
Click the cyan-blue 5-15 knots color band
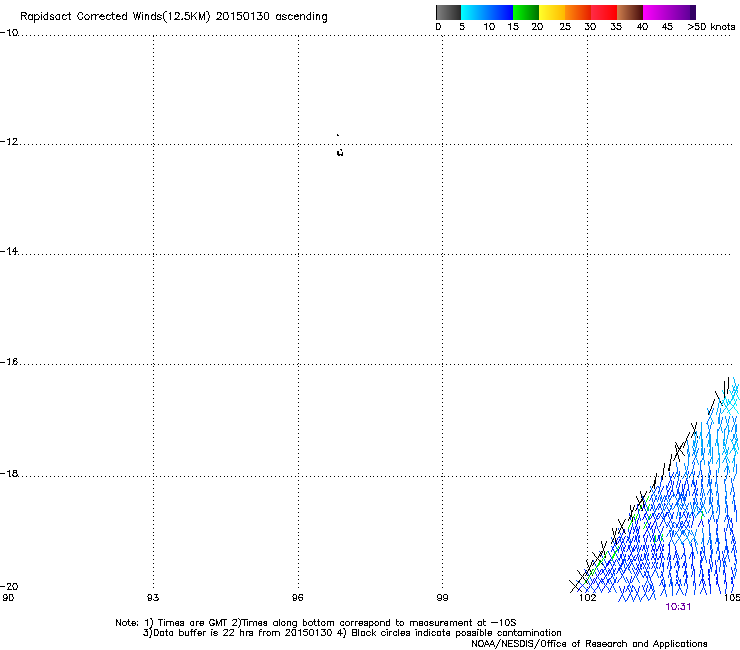[487, 12]
